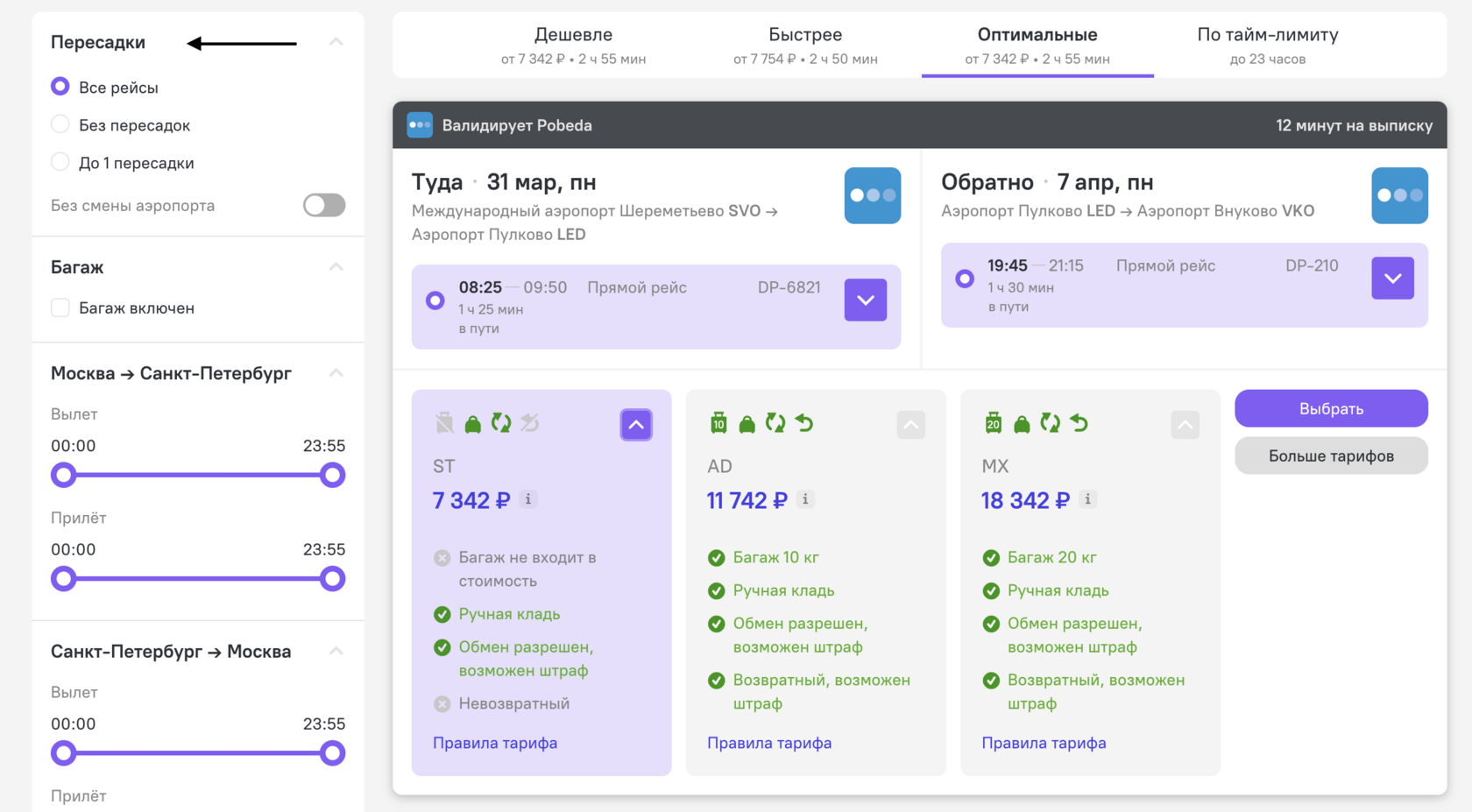Screen dimensions: 1472x812
Task: Select outbound flight DP-6821 radio button
Action: point(435,300)
